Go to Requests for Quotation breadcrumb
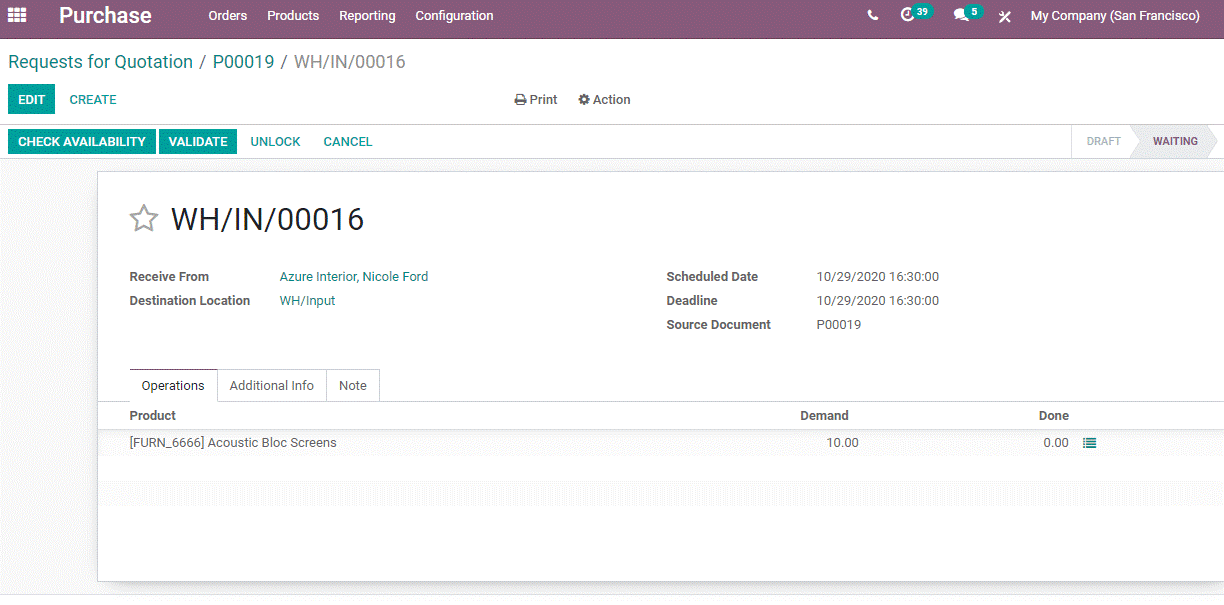The width and height of the screenshot is (1224, 605). (100, 62)
